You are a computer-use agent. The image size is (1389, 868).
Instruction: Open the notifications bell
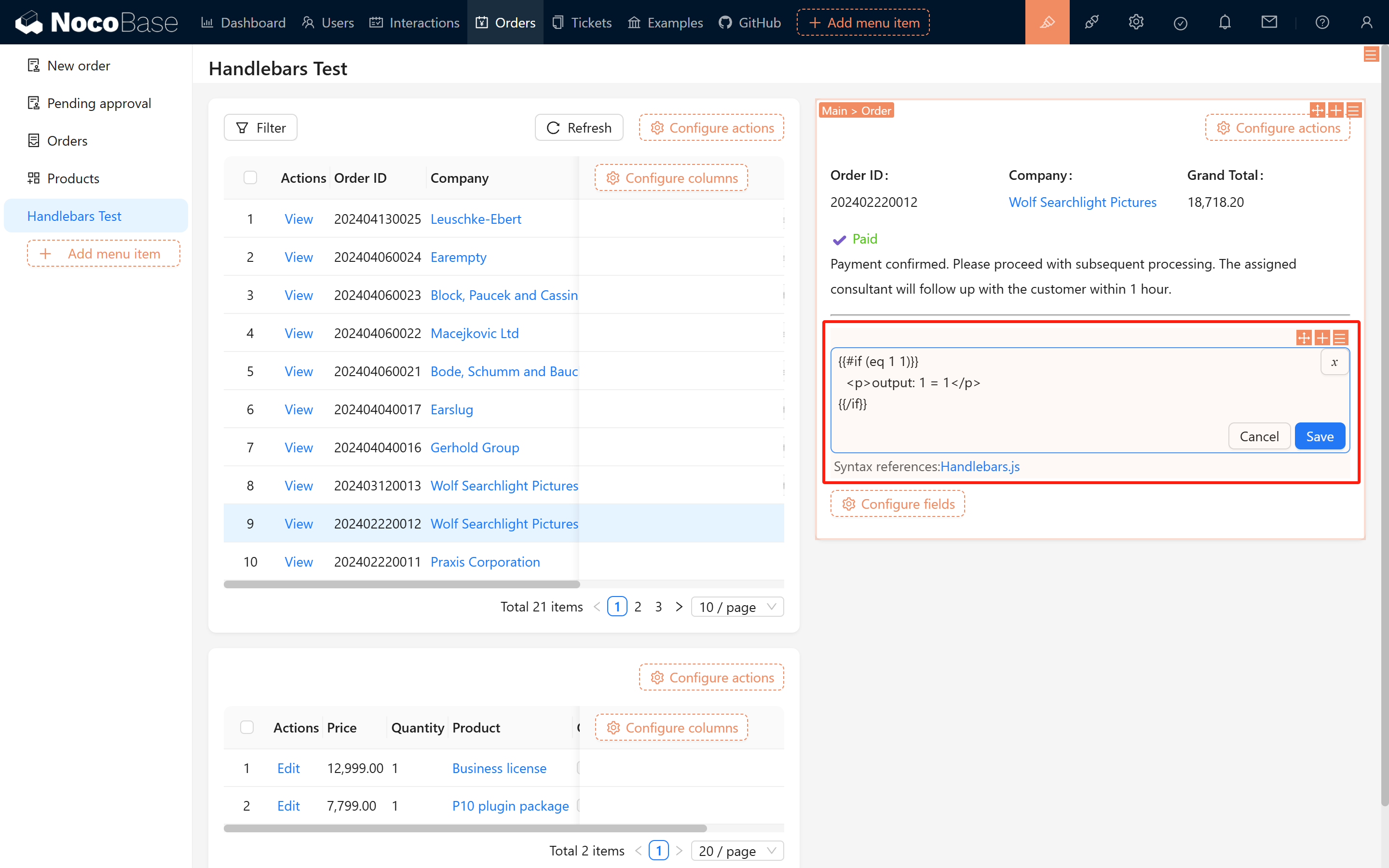point(1225,22)
